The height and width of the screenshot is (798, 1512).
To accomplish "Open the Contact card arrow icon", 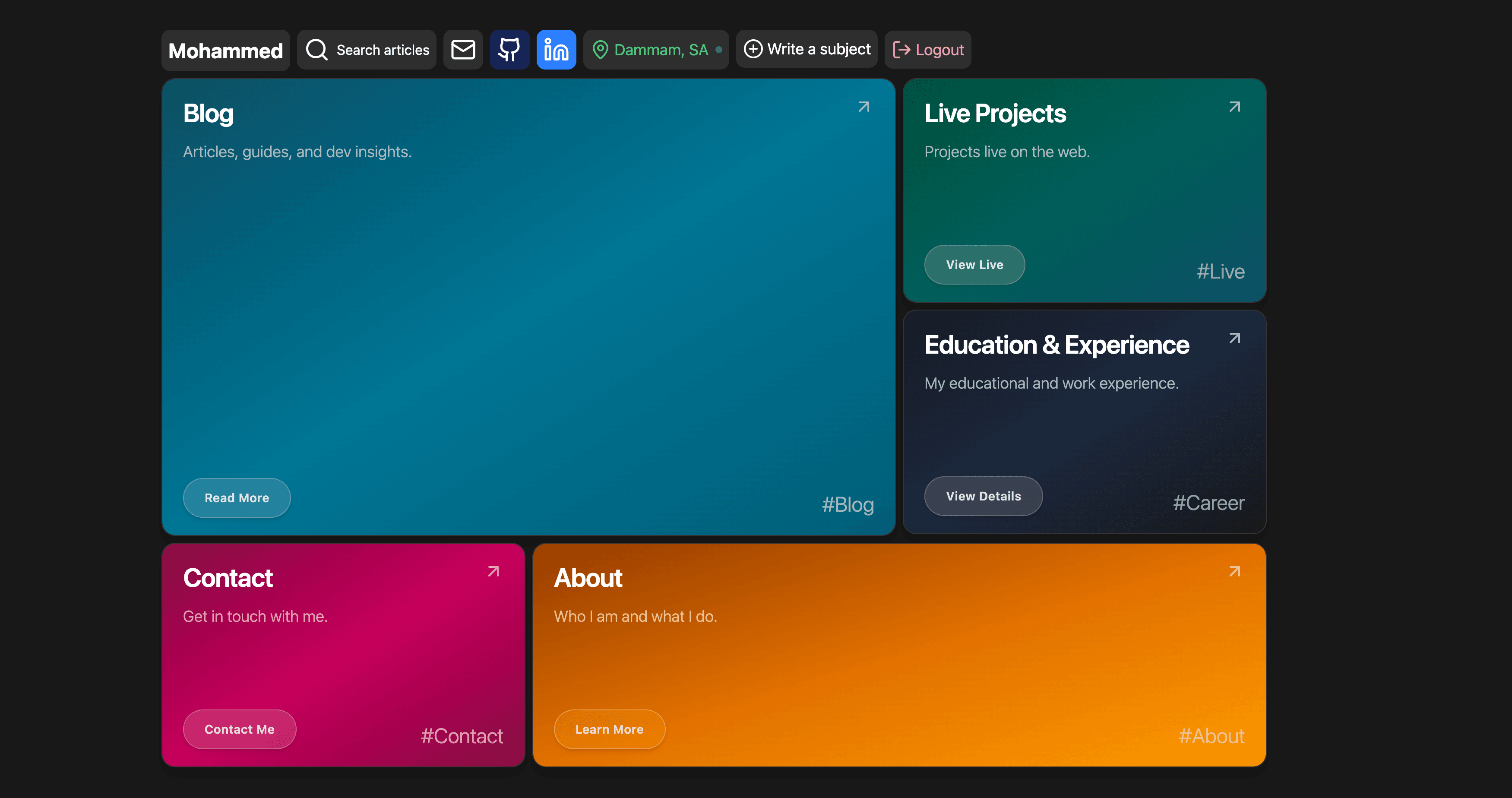I will point(493,571).
